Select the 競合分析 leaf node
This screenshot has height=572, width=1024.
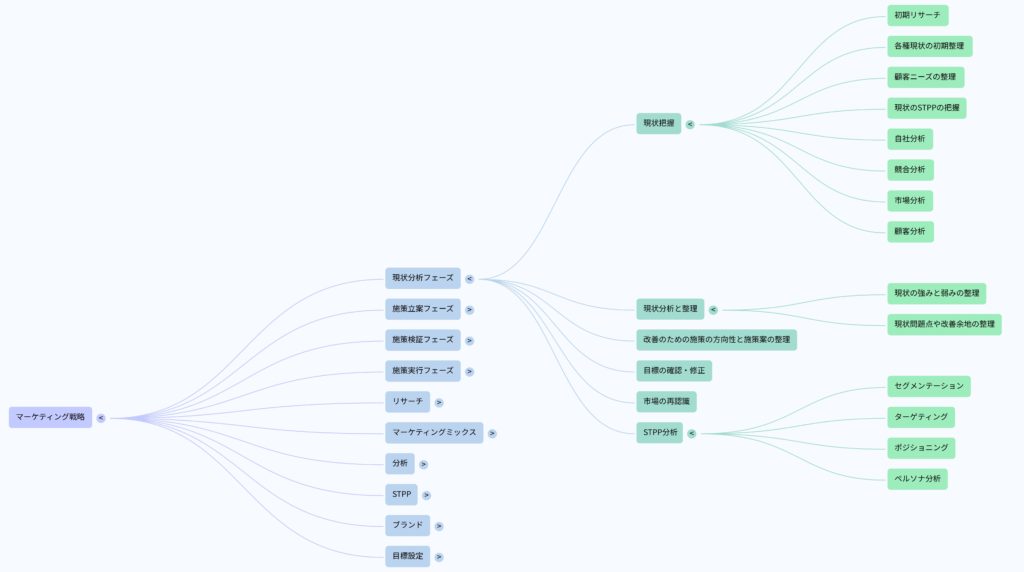(910, 170)
